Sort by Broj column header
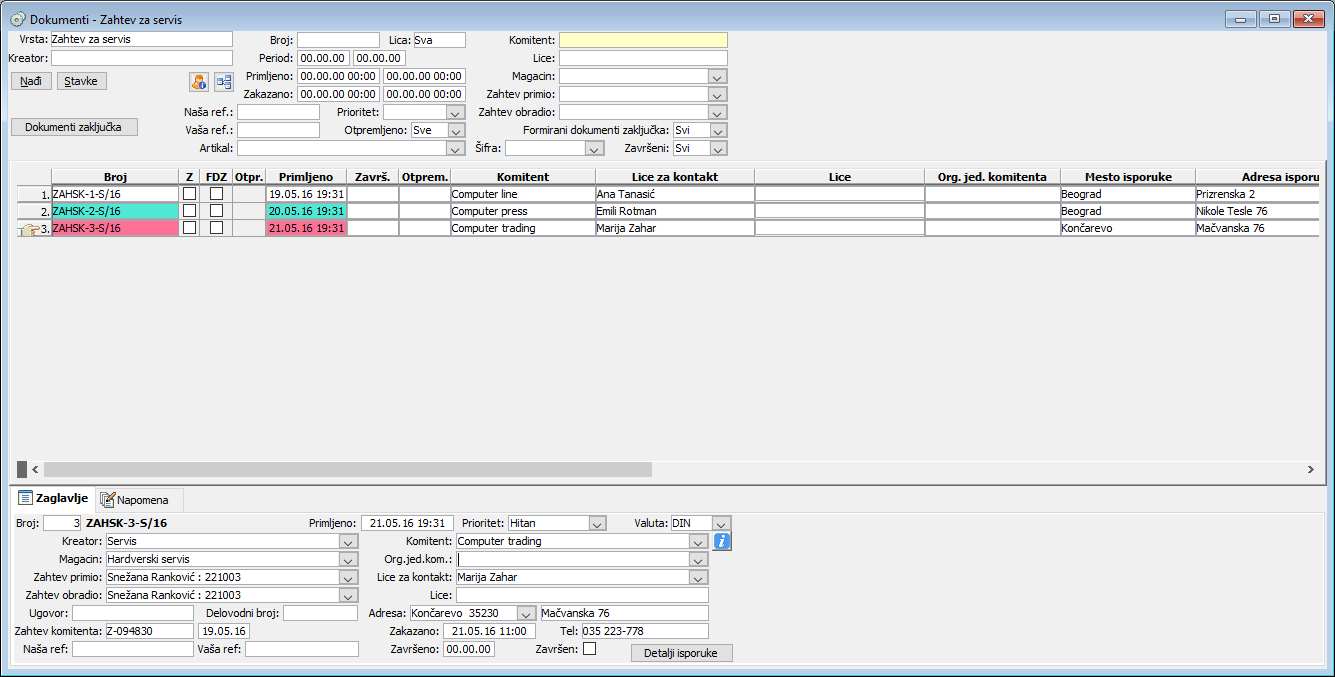Image resolution: width=1335 pixels, height=677 pixels. 115,177
